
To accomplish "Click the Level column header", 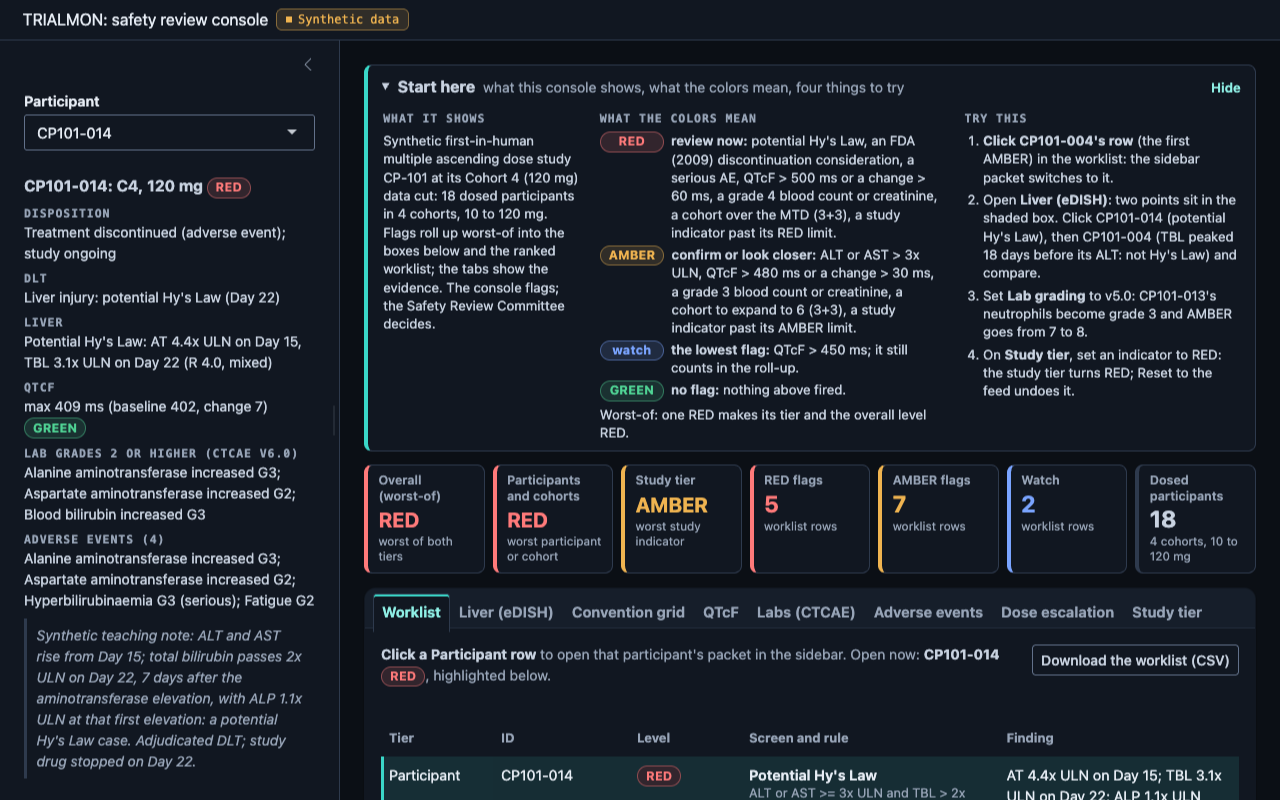I will pos(653,738).
